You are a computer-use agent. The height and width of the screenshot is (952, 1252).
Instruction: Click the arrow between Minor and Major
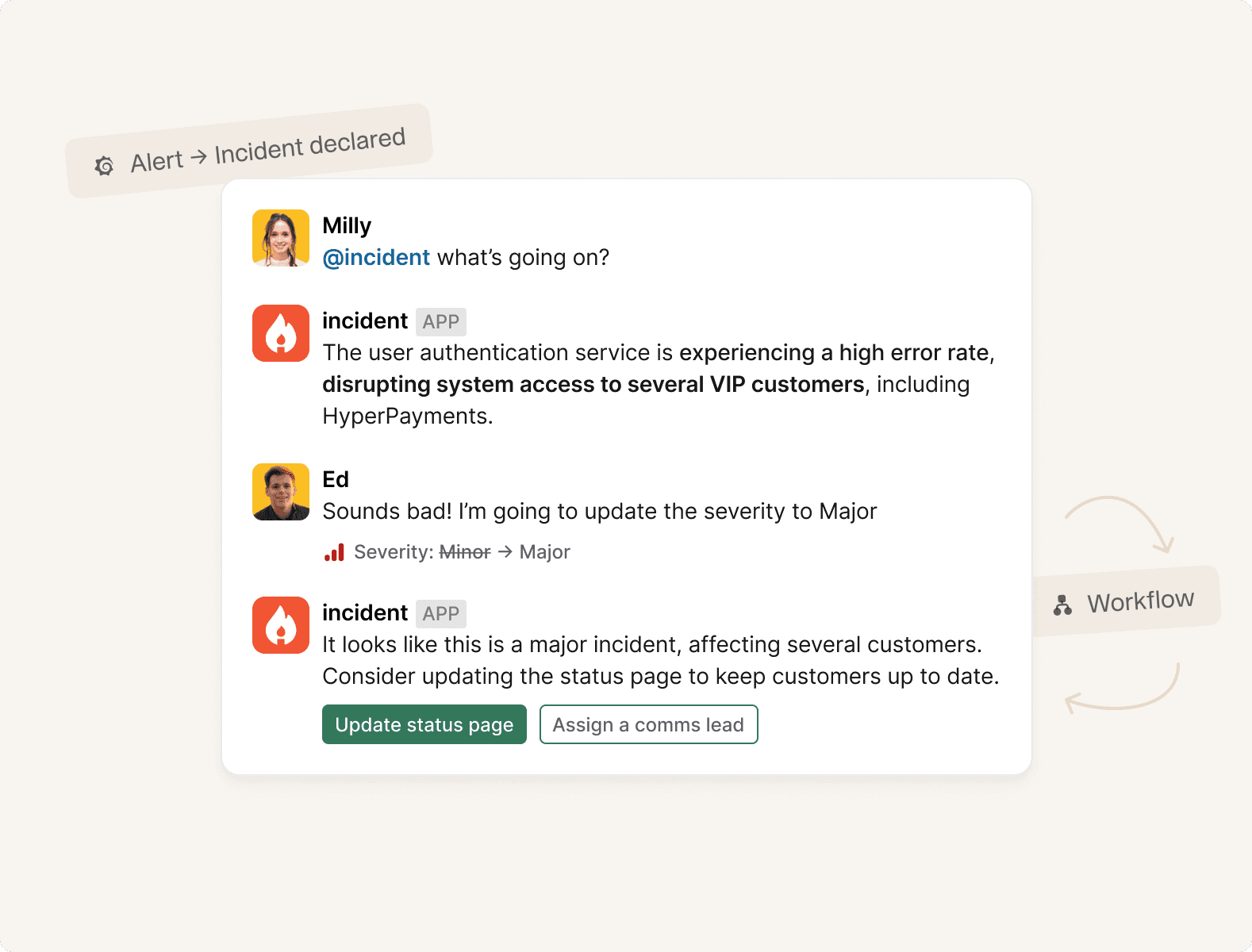point(503,551)
